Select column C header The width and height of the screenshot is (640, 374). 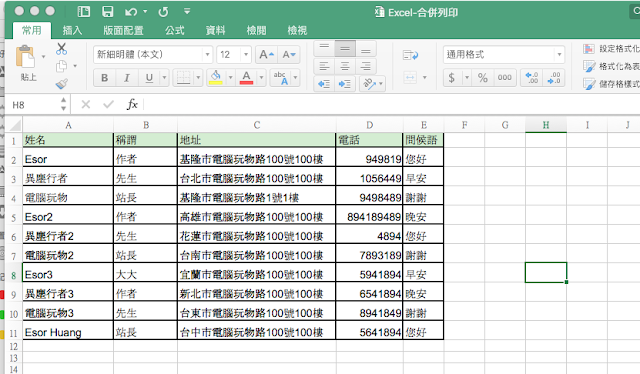(x=257, y=125)
